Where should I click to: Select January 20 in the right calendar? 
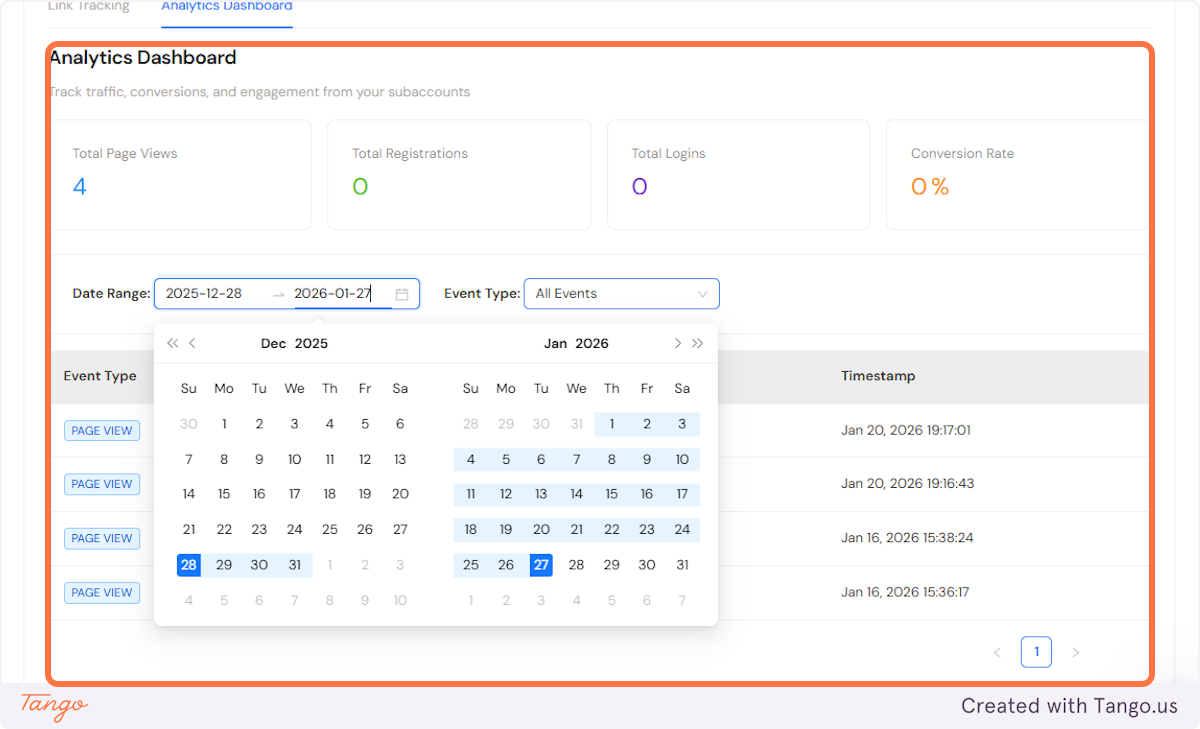point(541,530)
